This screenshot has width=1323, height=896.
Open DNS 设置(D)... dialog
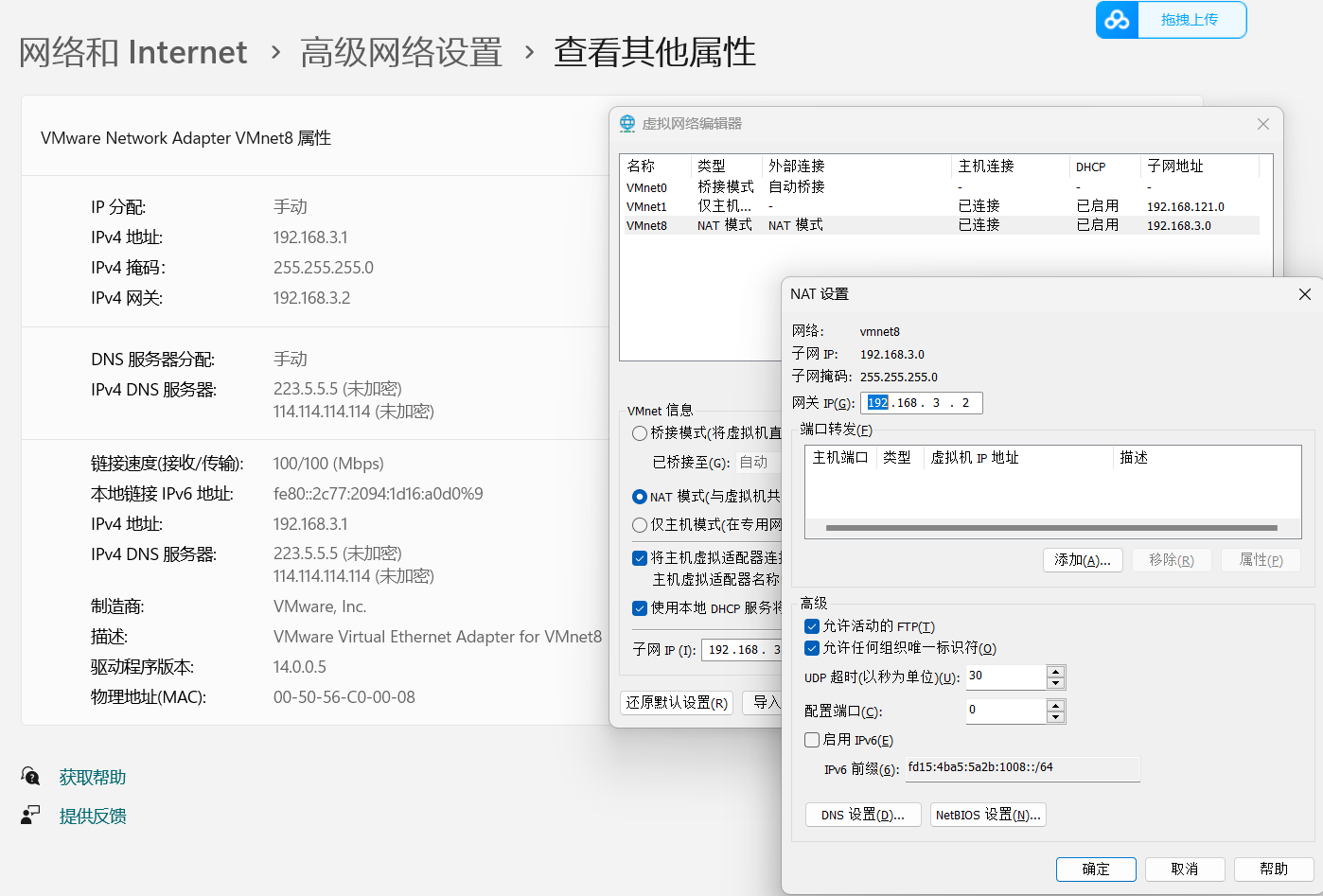(x=863, y=815)
